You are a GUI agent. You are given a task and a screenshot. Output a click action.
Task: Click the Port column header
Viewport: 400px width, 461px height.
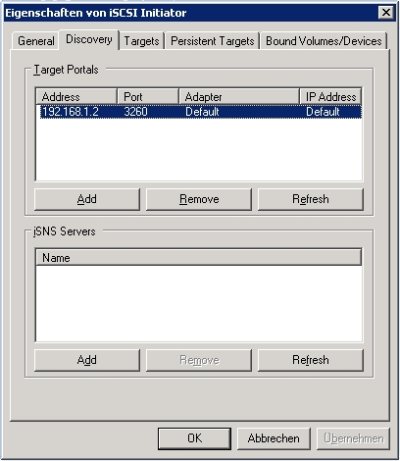pyautogui.click(x=148, y=97)
